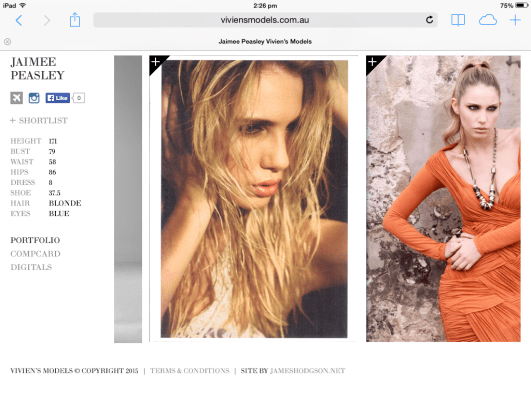The height and width of the screenshot is (398, 531).
Task: Add a new tab with plus icon
Action: tap(515, 20)
